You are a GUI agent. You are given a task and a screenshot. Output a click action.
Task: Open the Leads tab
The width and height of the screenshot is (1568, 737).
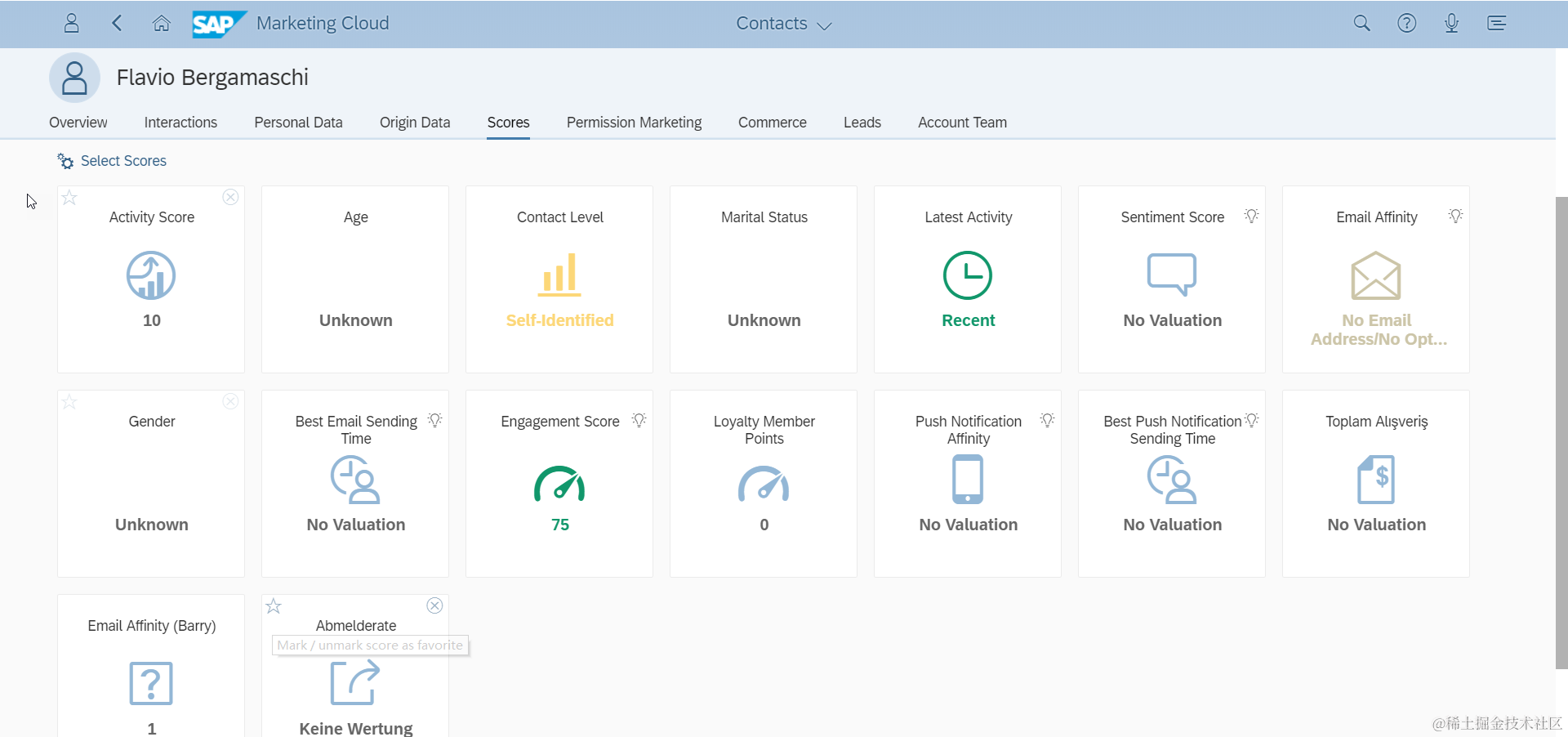pos(862,123)
